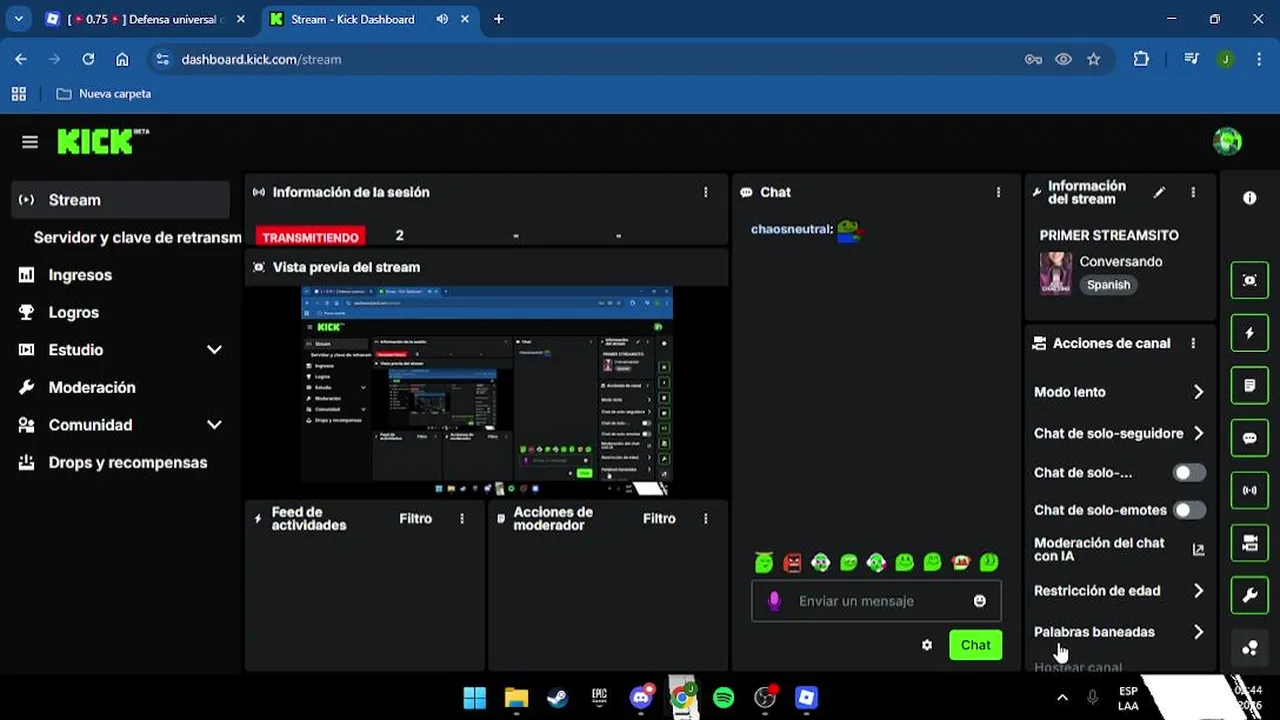
Task: Click the lightning bolt icon in right sidebar
Action: click(1249, 333)
